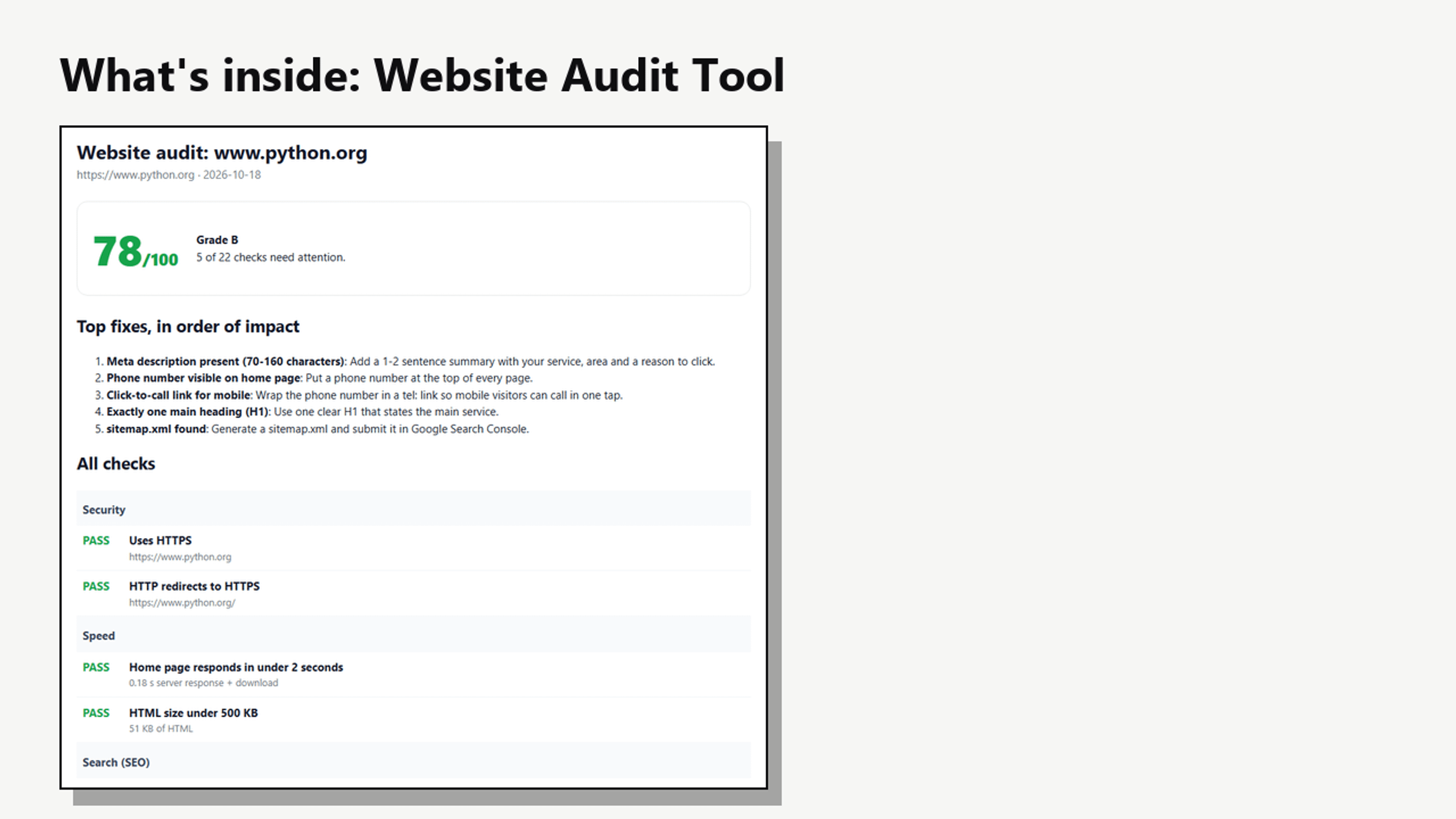
Task: Click '5 of 22 checks need attention' text
Action: 271,258
